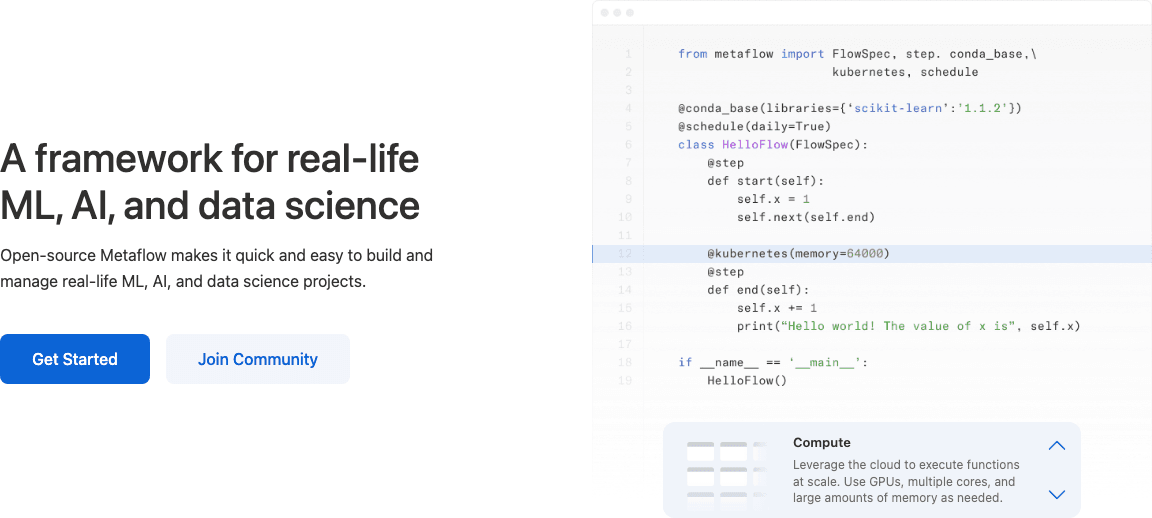Click the headline 'A framework for real-life'
Viewport: 1152px width, 518px height.
(x=210, y=159)
